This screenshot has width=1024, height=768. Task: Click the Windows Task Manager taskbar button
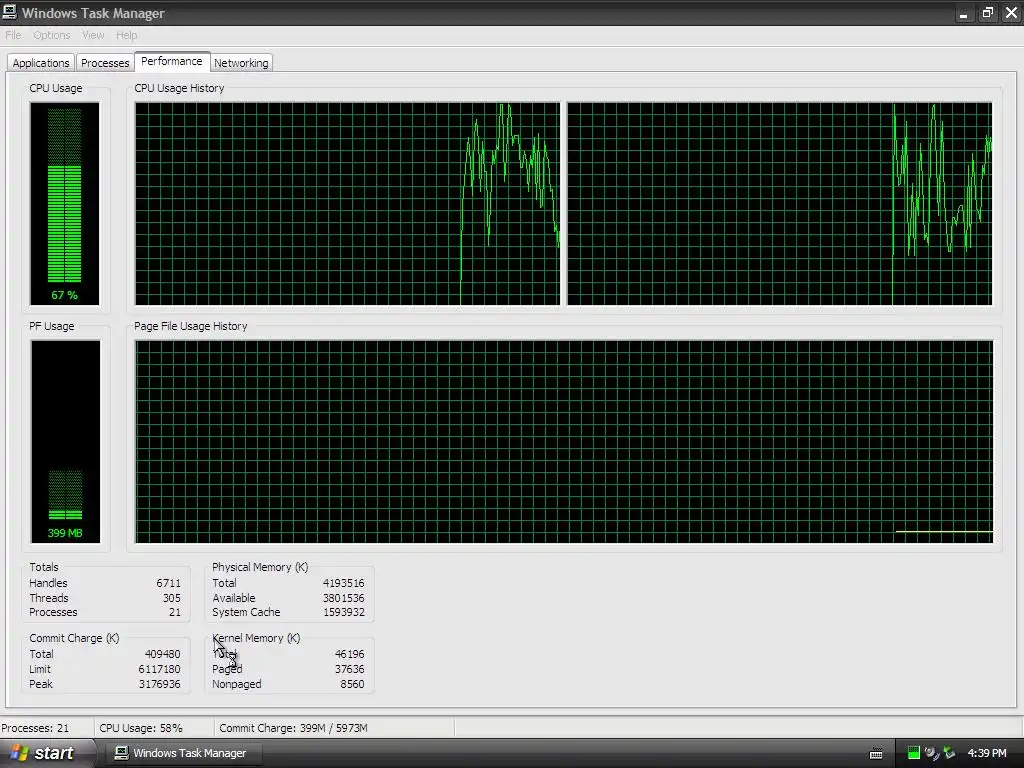click(x=182, y=753)
